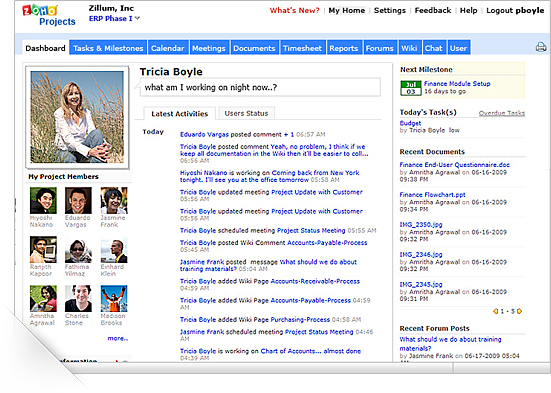
Task: Open the Zoho Projects logo
Action: point(49,15)
